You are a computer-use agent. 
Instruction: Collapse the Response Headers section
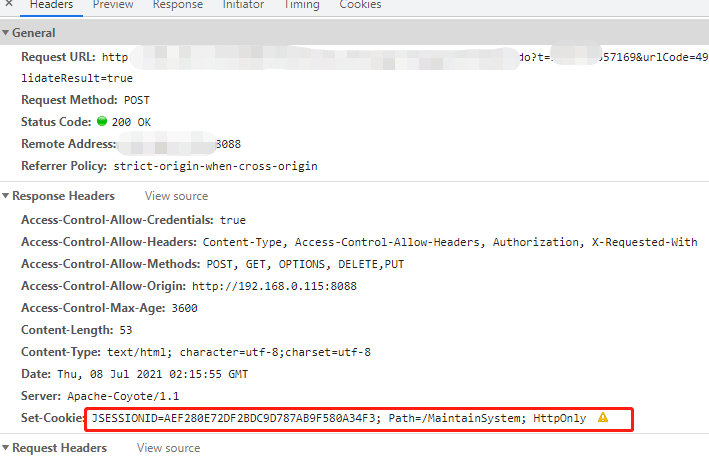pos(5,196)
